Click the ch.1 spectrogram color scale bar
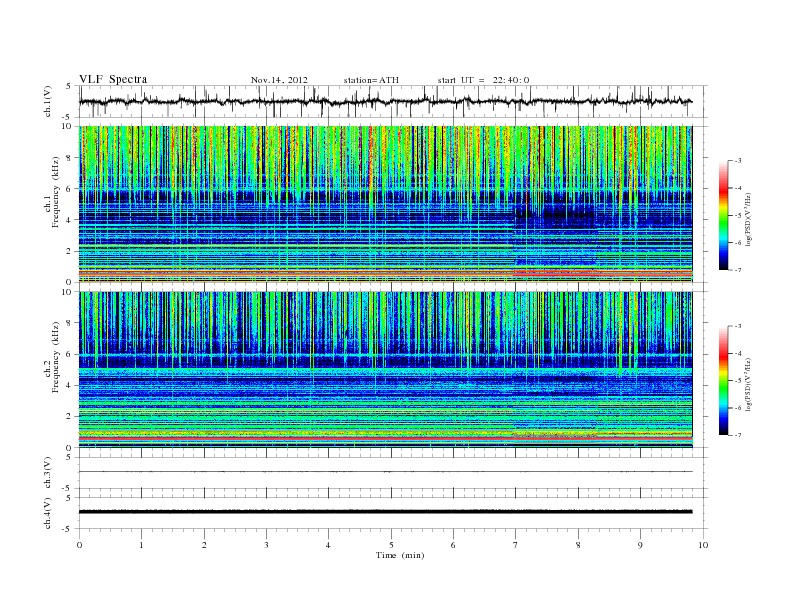Image resolution: width=792 pixels, height=612 pixels. (x=724, y=216)
